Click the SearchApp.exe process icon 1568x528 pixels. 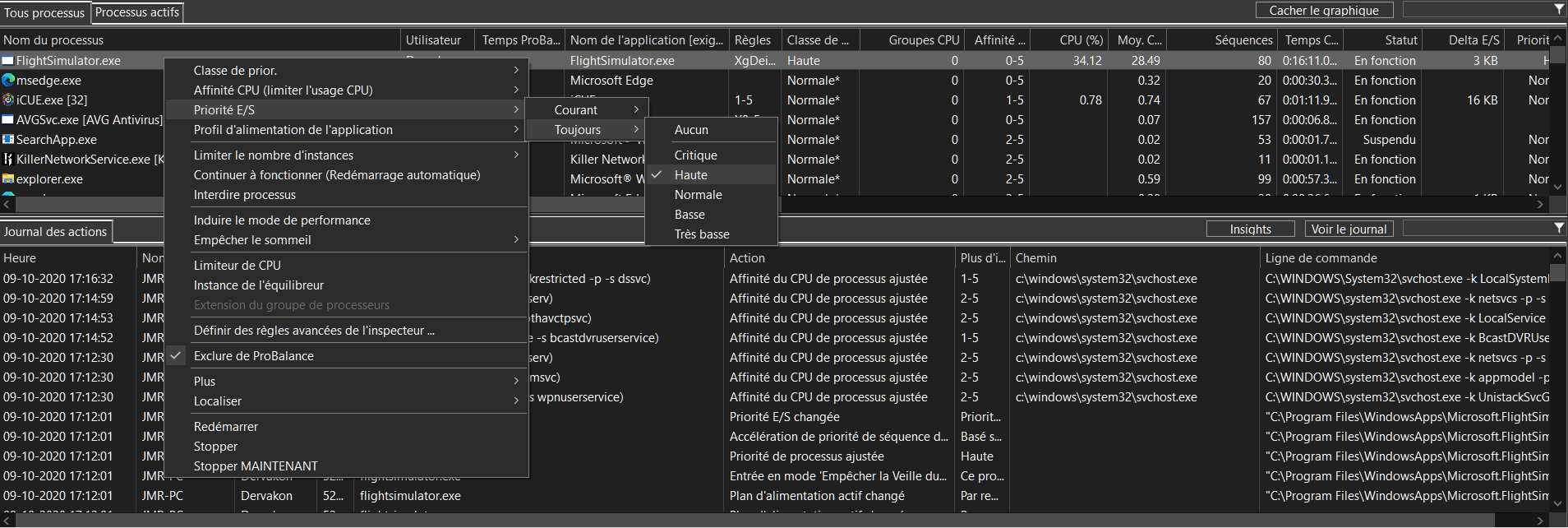[8, 140]
